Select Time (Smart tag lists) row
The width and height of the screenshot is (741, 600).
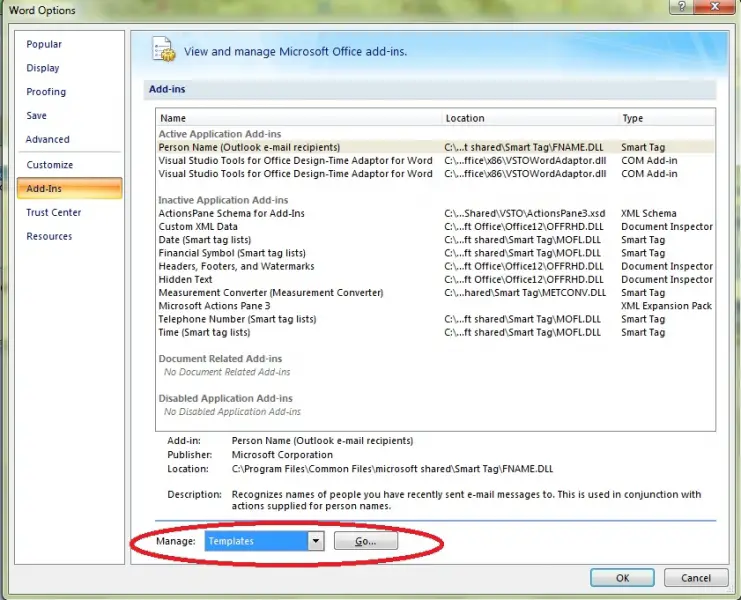(435, 333)
